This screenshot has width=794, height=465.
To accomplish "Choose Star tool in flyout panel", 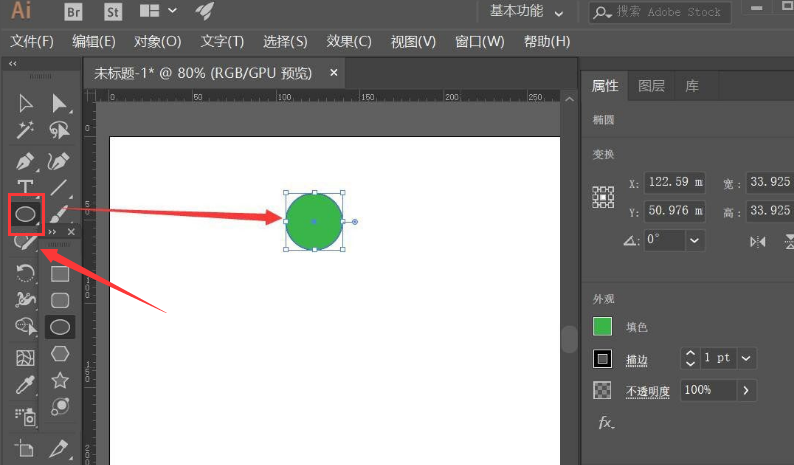I will [x=60, y=380].
